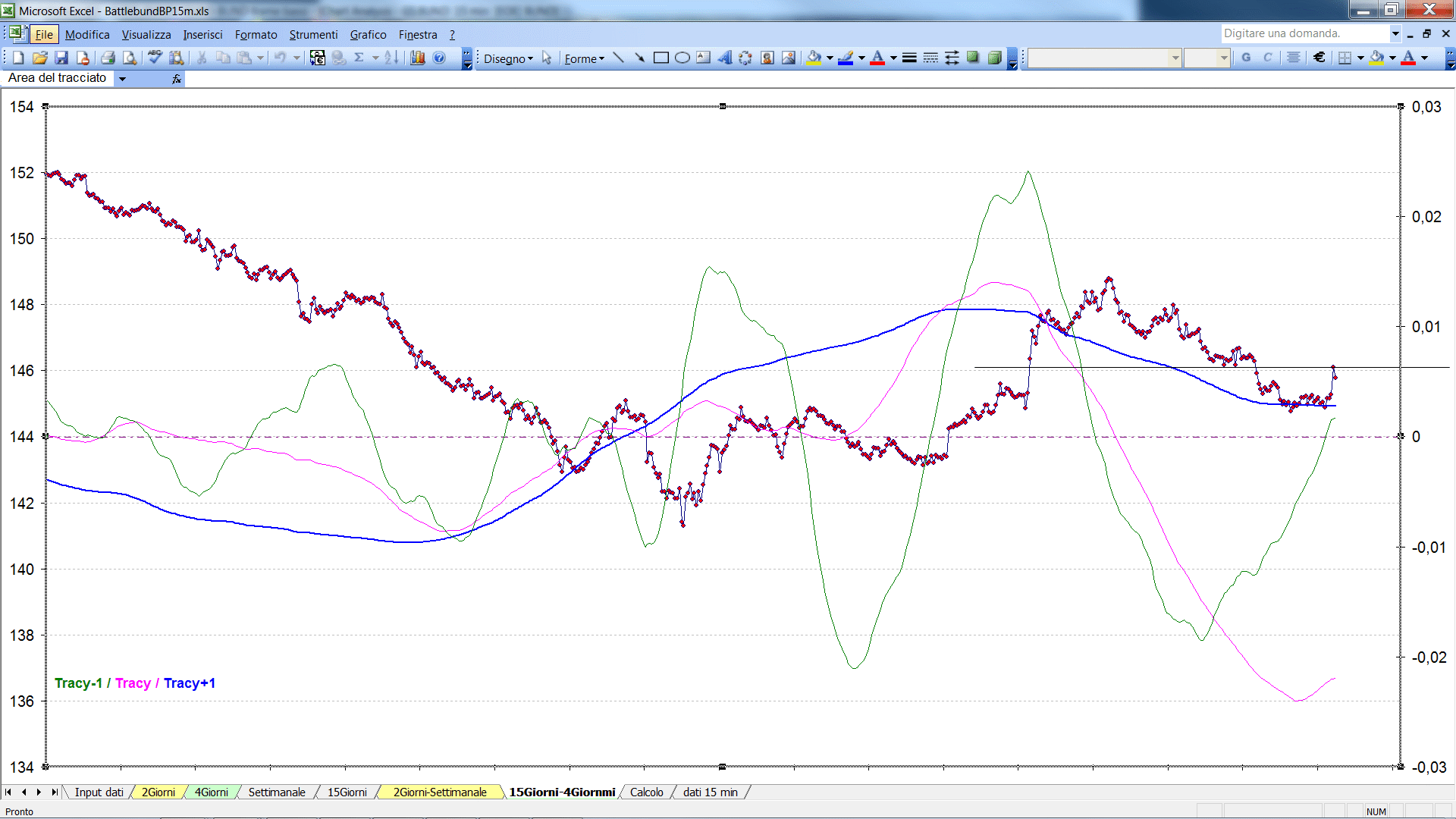Open the Euro Conversion tool icon
Viewport: 1456px width, 819px height.
click(318, 58)
